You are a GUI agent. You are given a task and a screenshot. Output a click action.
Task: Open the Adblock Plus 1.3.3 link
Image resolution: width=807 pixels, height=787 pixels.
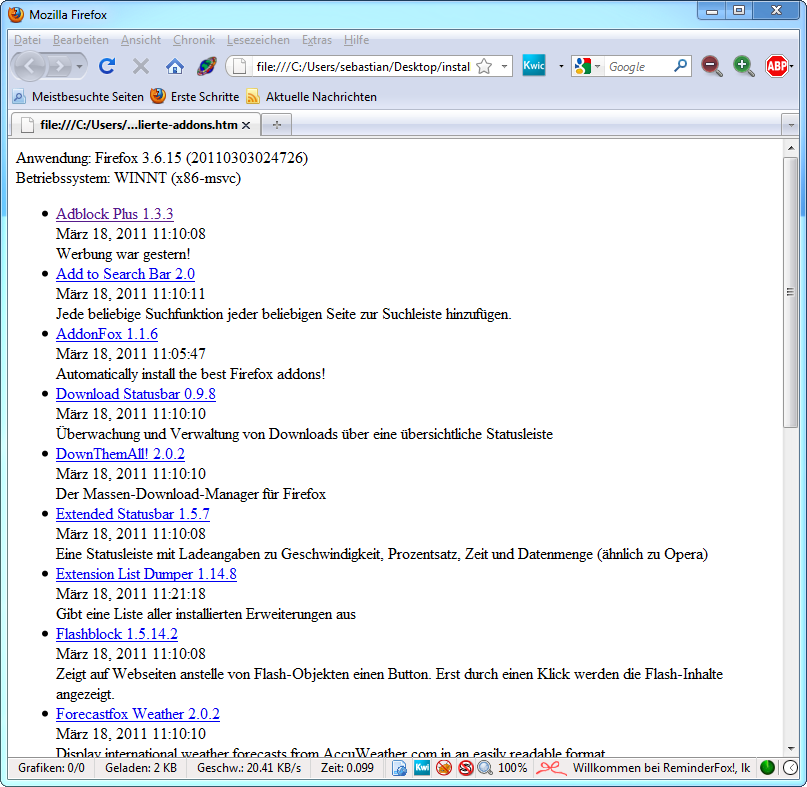point(115,214)
